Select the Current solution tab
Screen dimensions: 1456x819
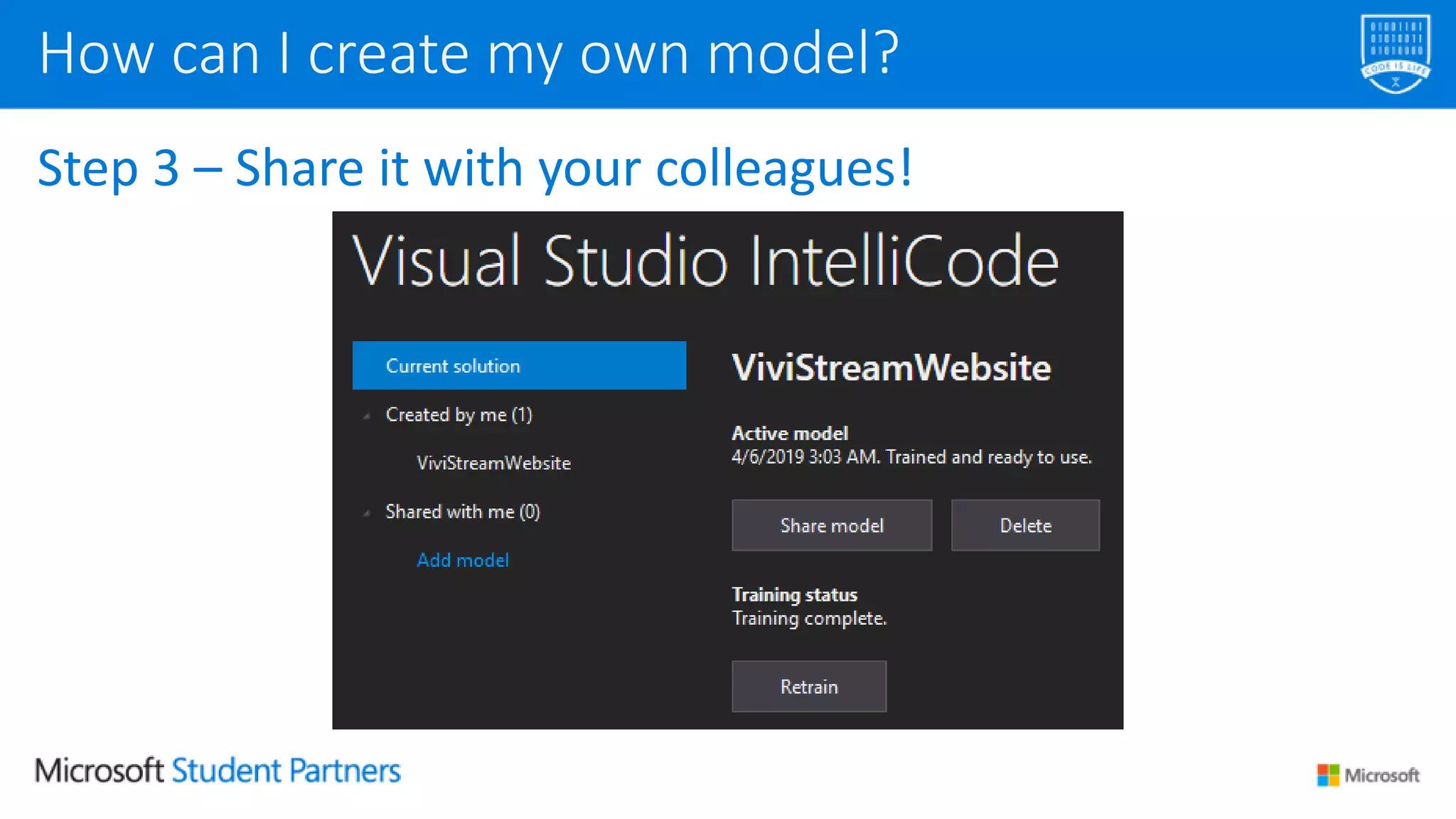click(x=519, y=365)
